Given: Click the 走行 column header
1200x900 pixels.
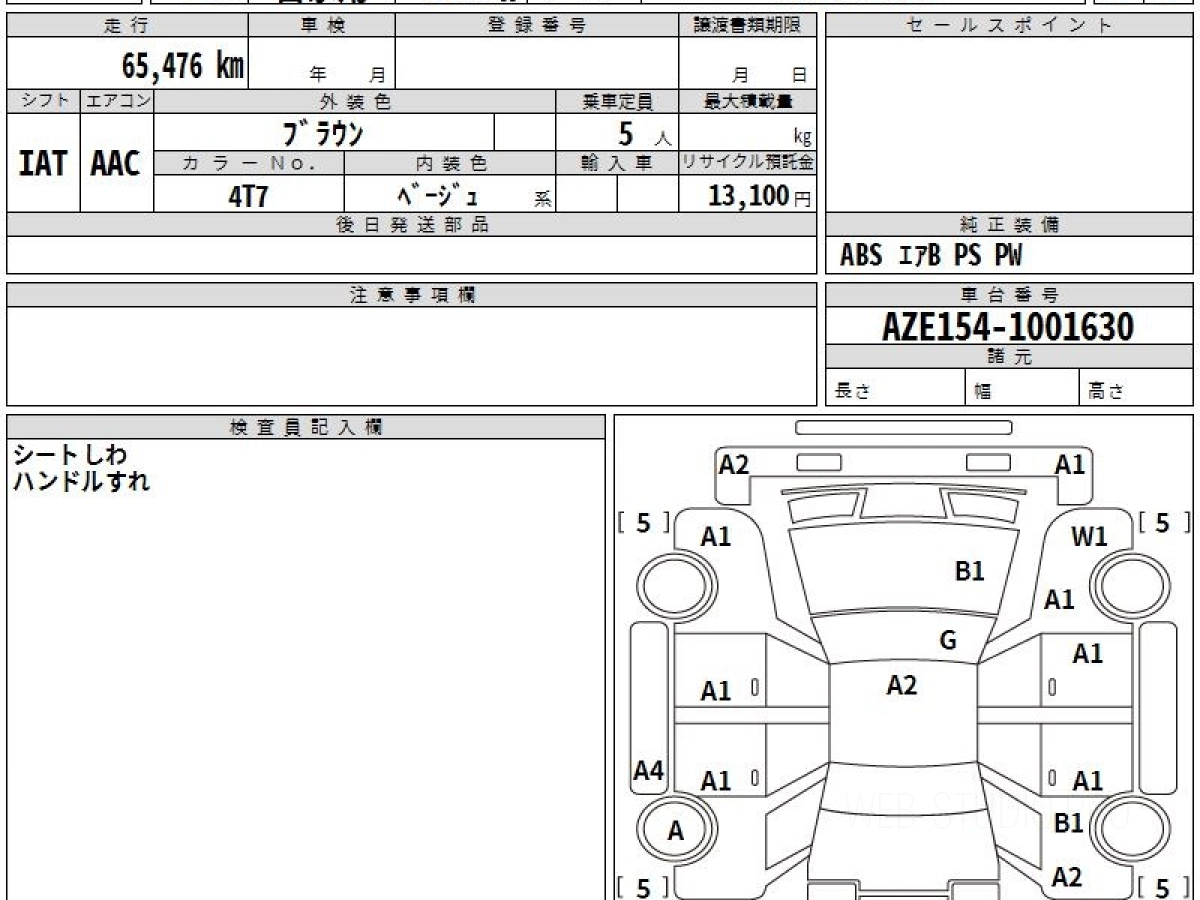Looking at the screenshot, I should [127, 26].
